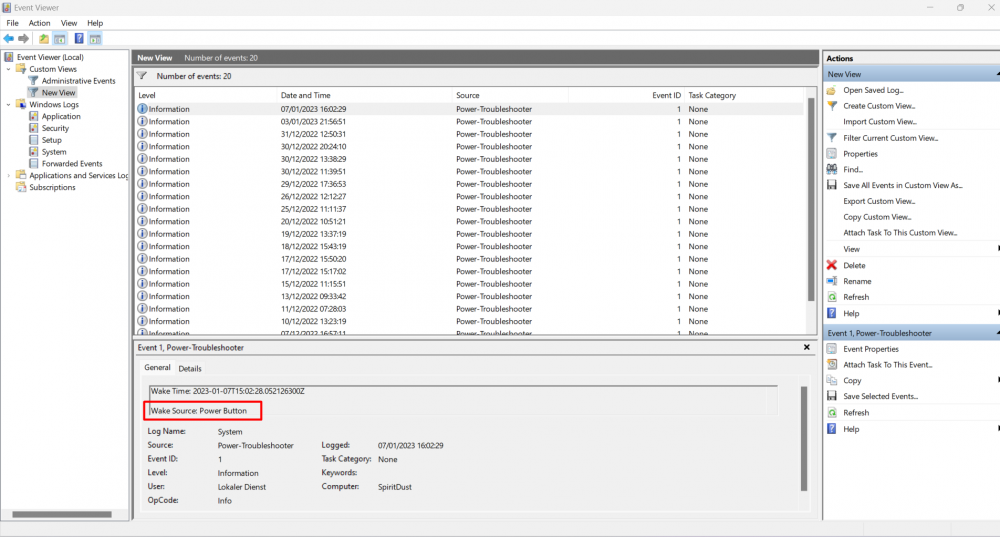Sort events by Event ID column header

coord(626,95)
